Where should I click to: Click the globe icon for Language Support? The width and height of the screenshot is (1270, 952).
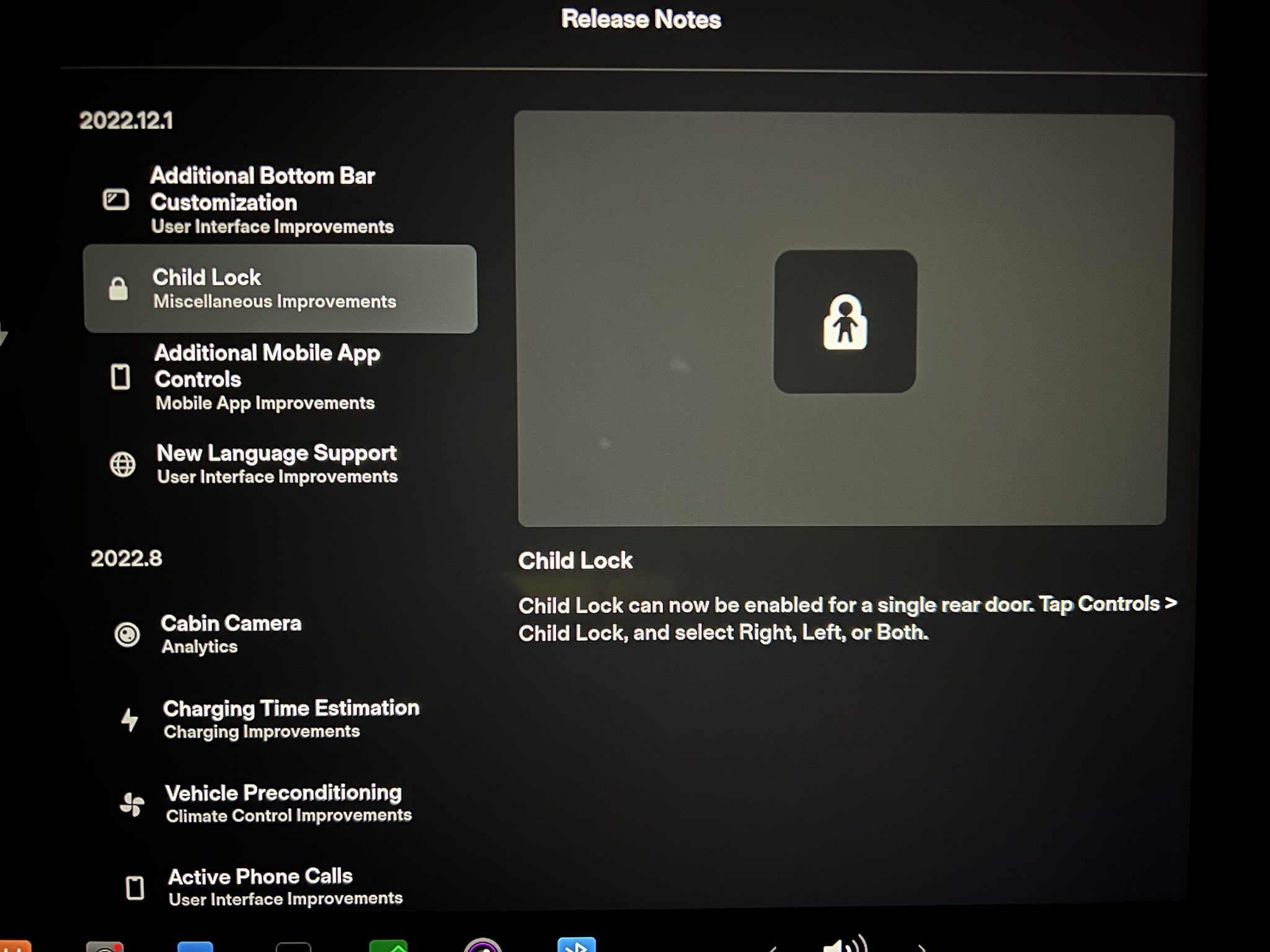coord(122,464)
